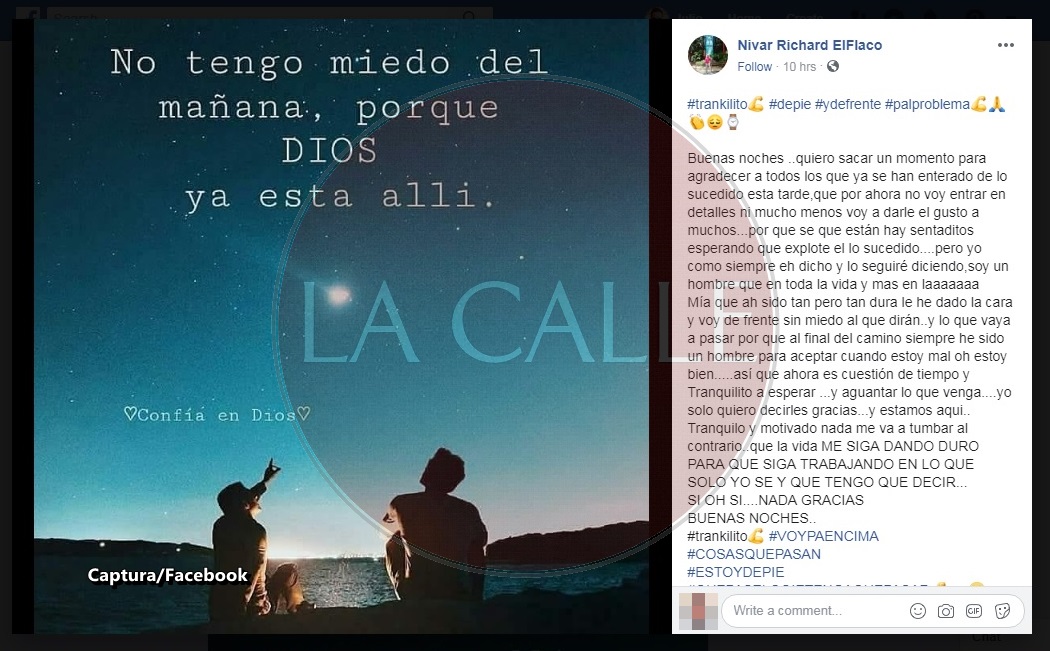Click the commenter avatar beside comment box

(698, 611)
